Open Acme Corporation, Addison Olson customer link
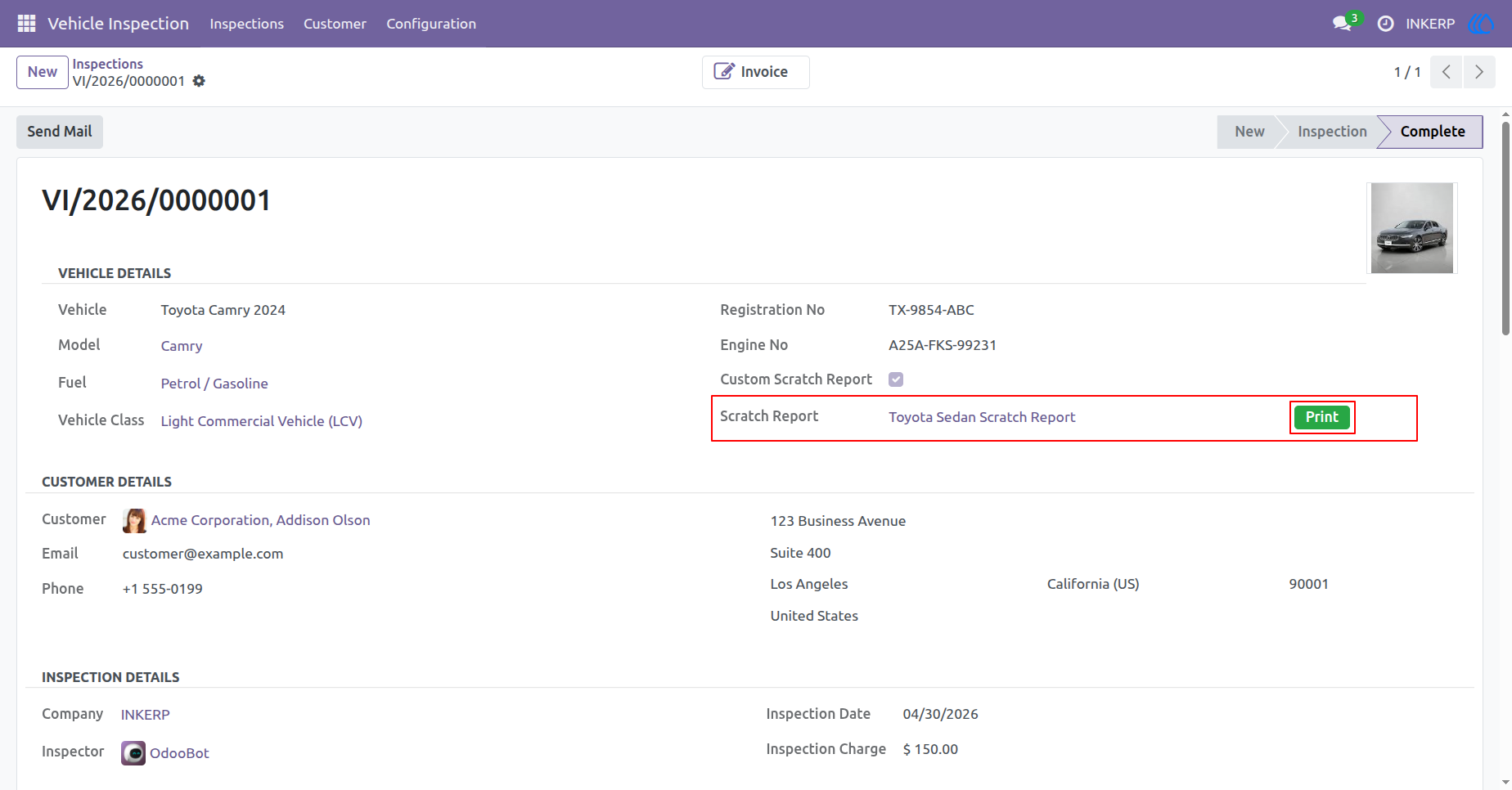This screenshot has height=790, width=1512. point(260,520)
